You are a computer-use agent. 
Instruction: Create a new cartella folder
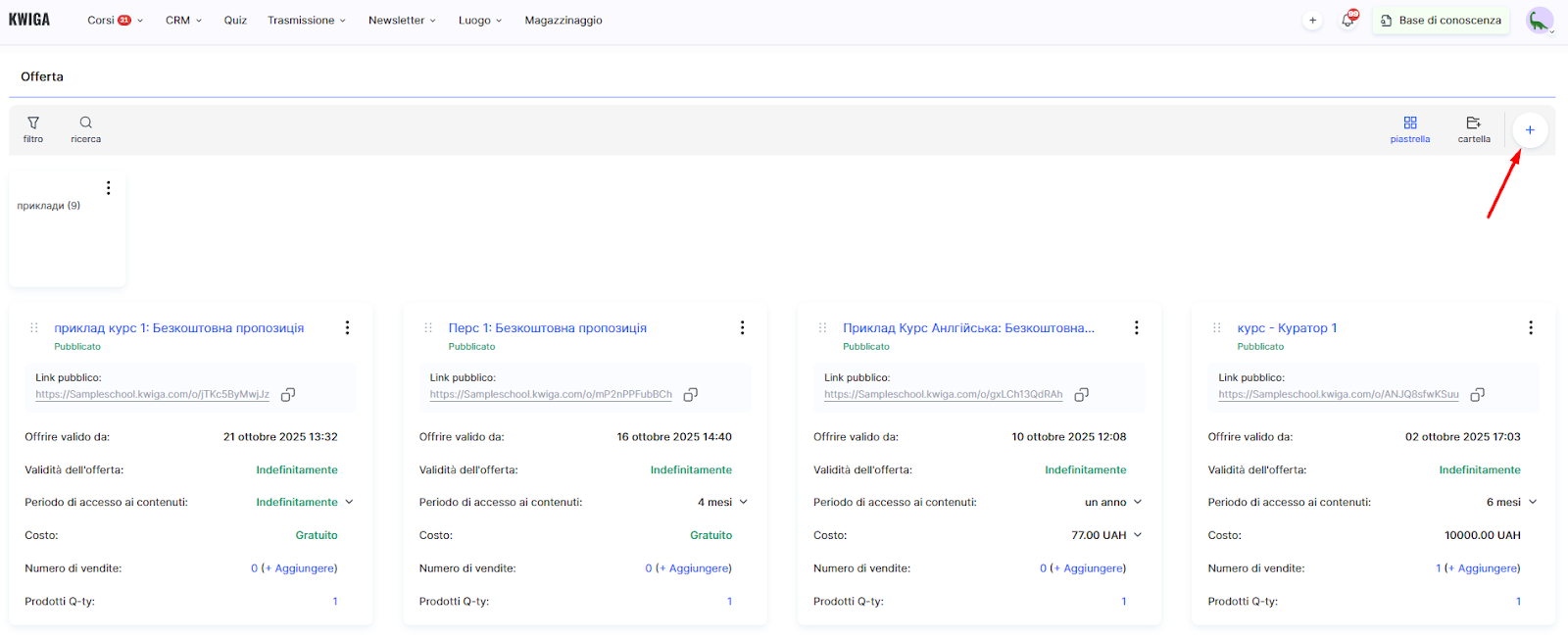(x=1473, y=128)
